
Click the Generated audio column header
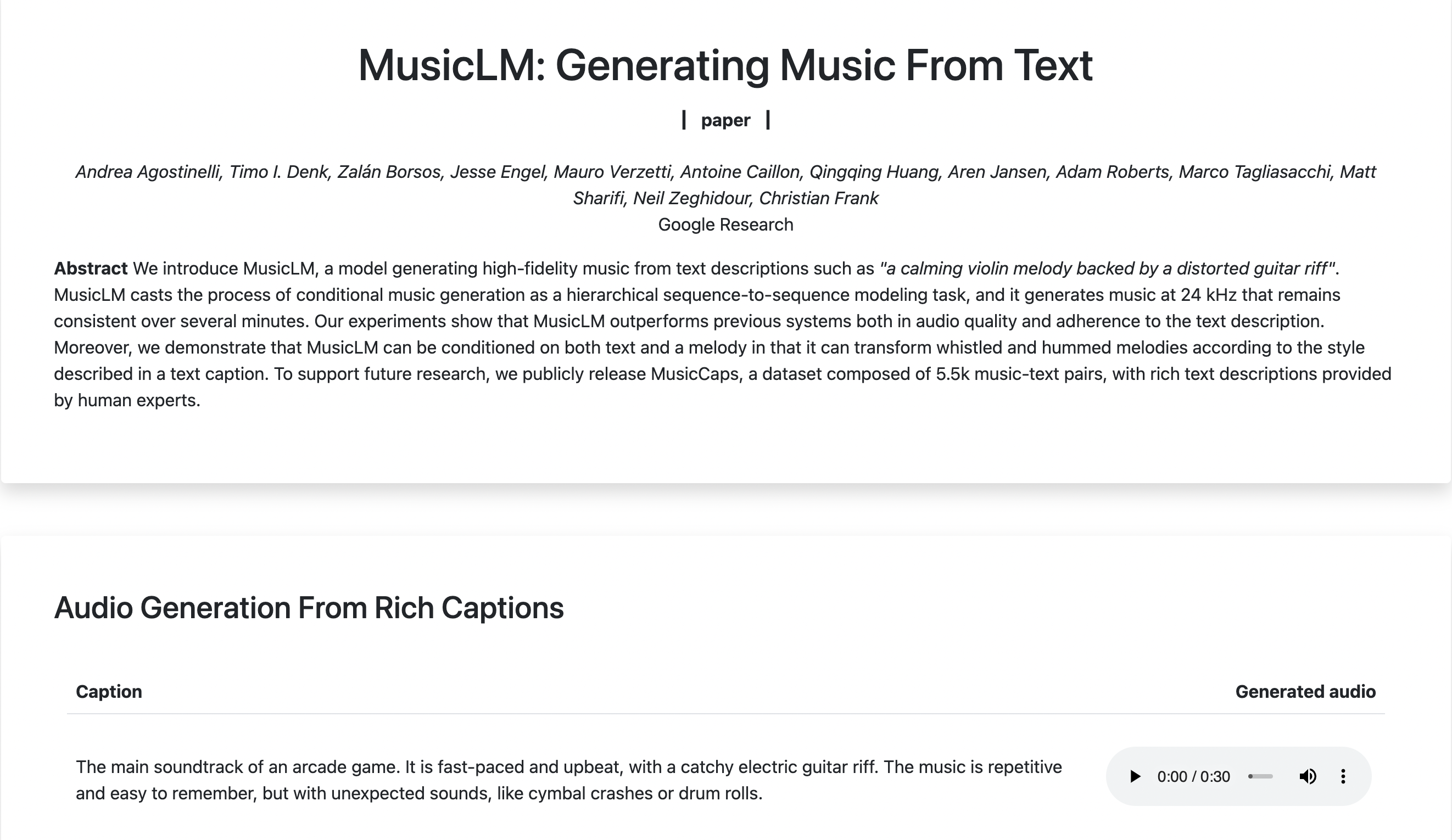[1305, 691]
